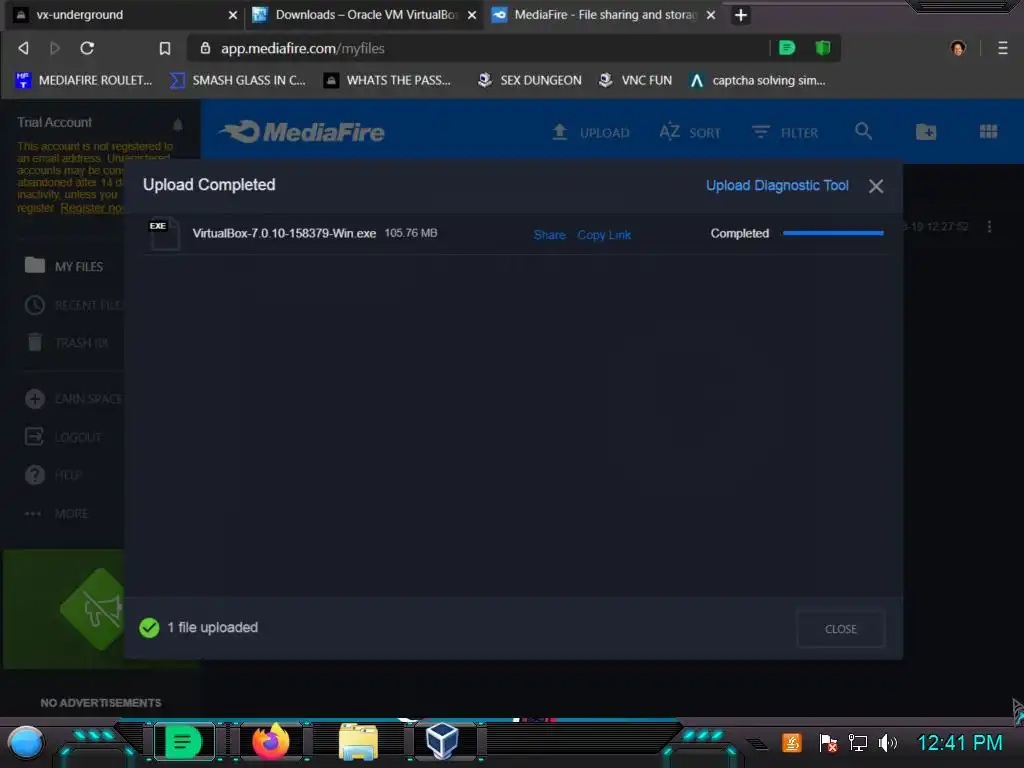This screenshot has height=768, width=1024.
Task: Close the MediaFire browser tab
Action: [x=711, y=15]
